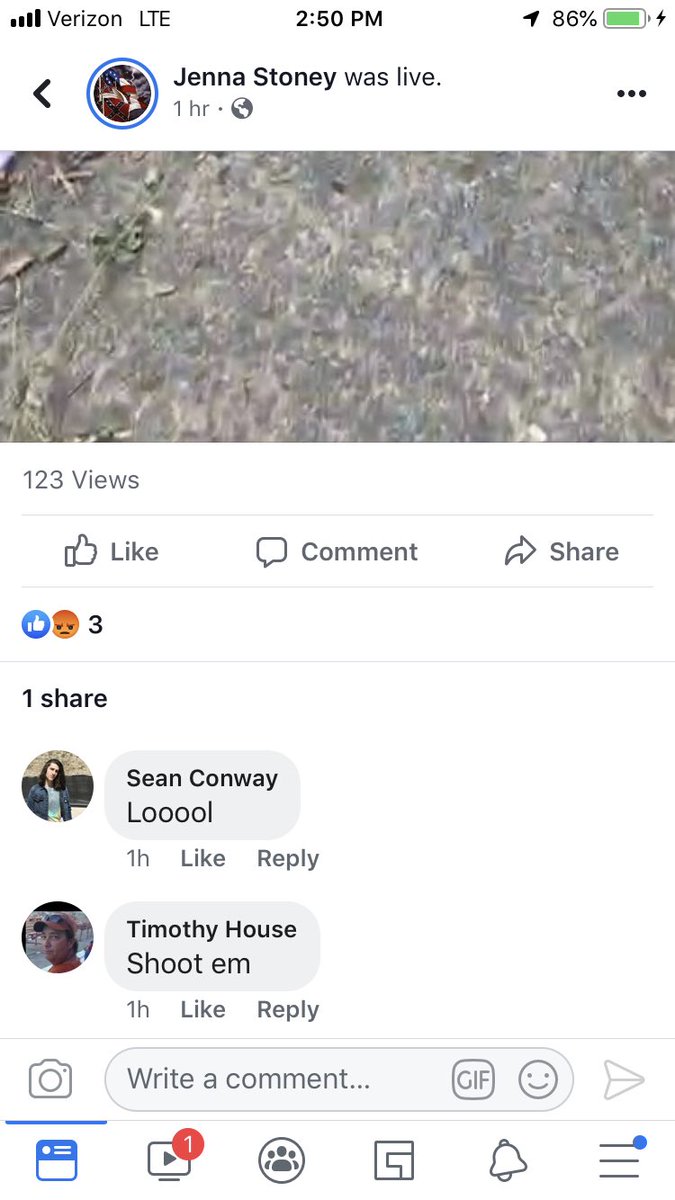This screenshot has width=675, height=1200.
Task: Tap the camera icon beside comment box
Action: [50, 1079]
